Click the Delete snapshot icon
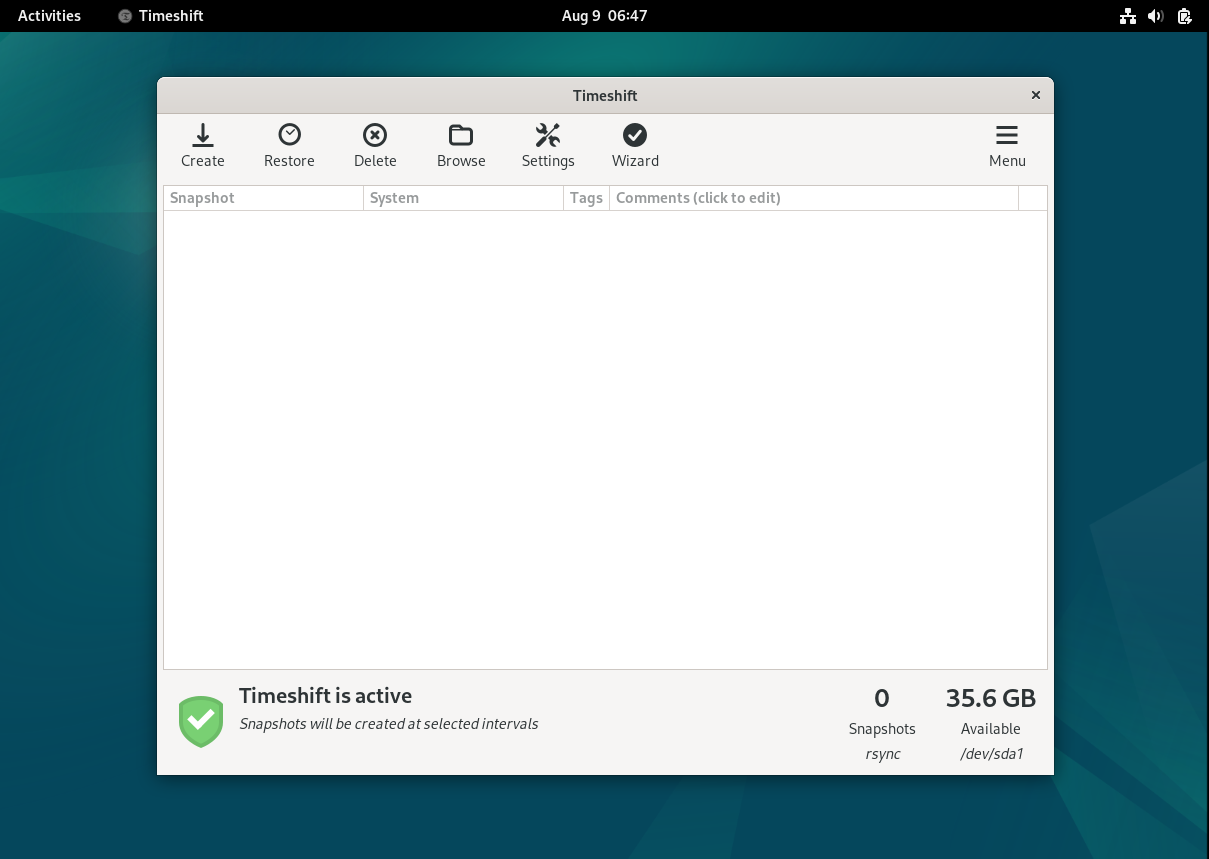1209x859 pixels. tap(375, 146)
